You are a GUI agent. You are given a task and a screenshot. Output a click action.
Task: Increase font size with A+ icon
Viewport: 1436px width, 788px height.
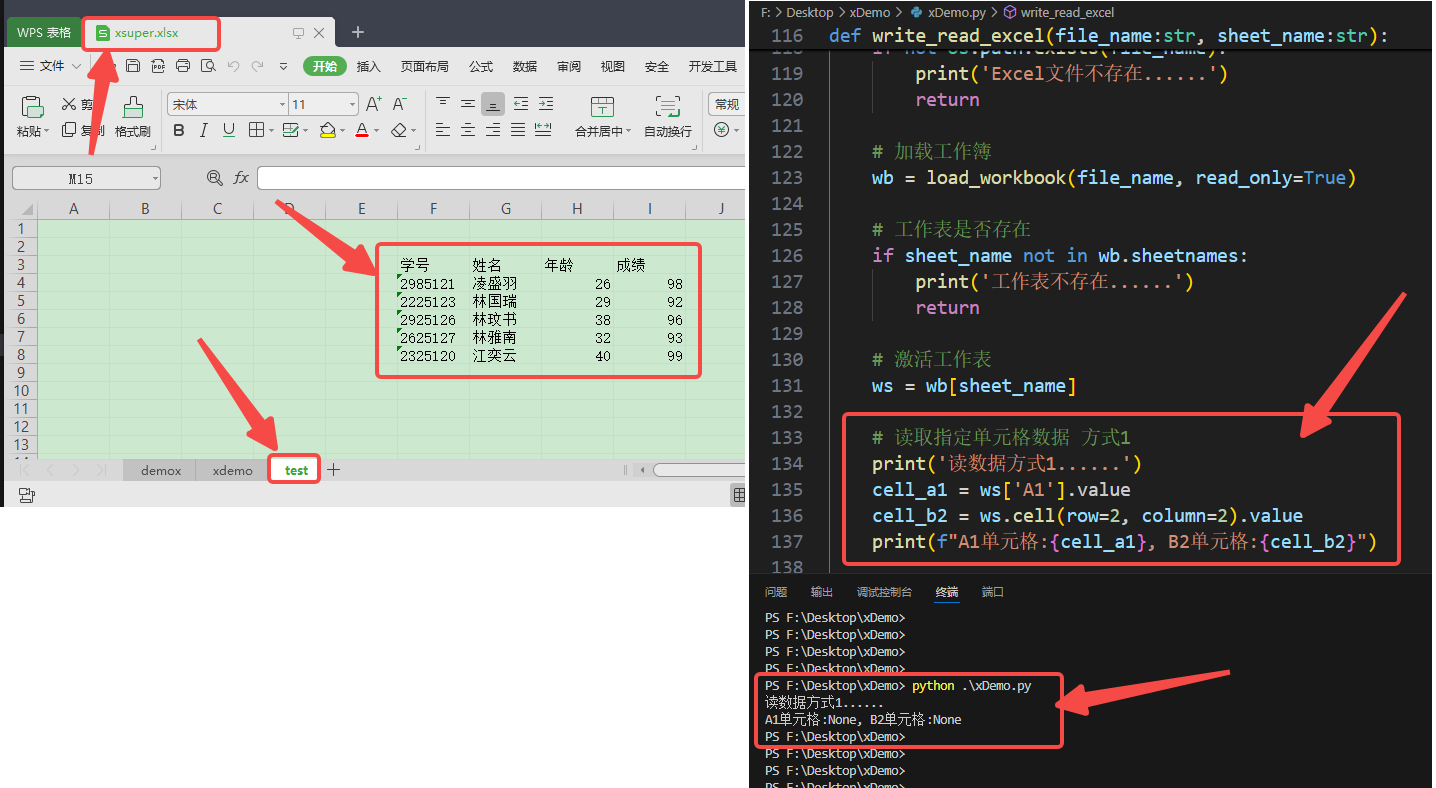pyautogui.click(x=374, y=104)
